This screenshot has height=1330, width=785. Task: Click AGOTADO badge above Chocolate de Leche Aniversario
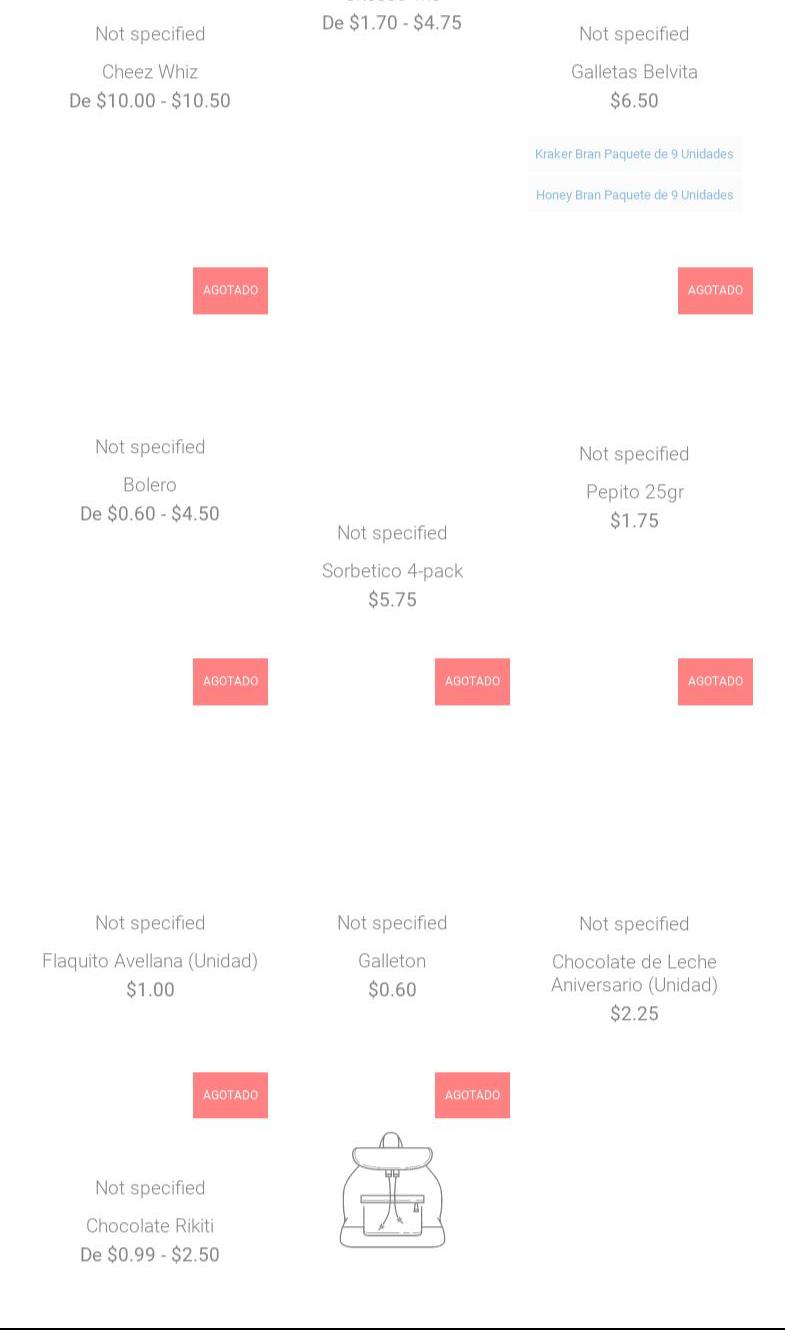pyautogui.click(x=715, y=682)
